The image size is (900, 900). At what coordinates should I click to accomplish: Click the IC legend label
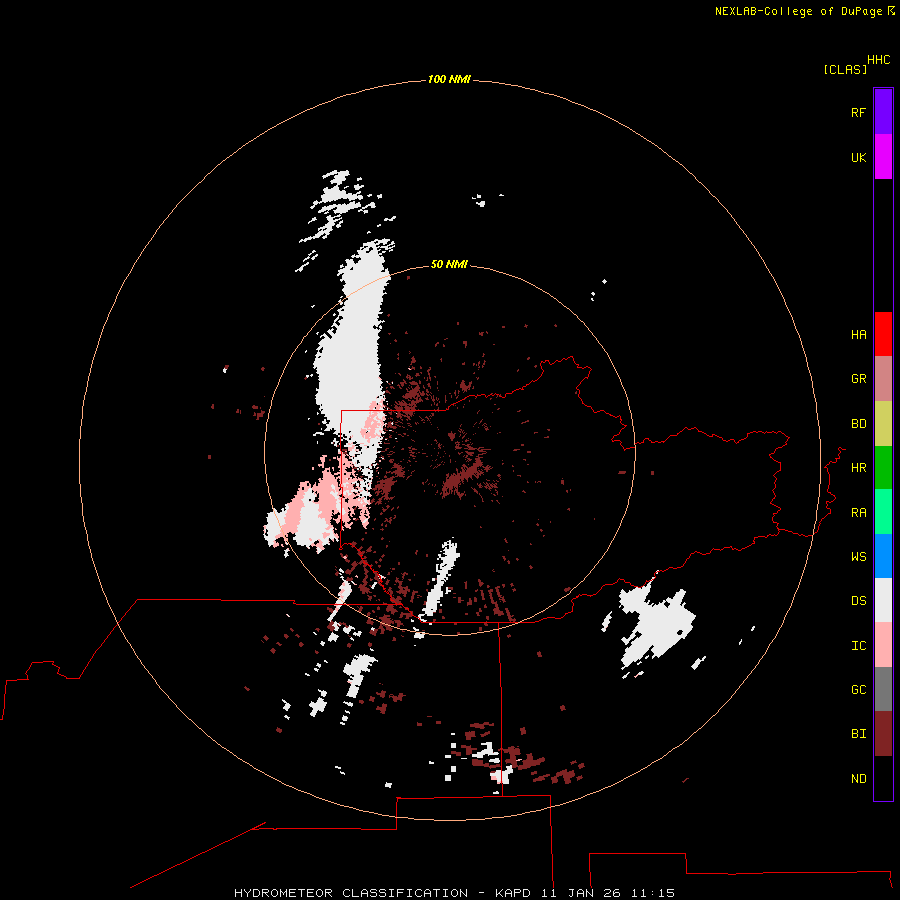[x=858, y=646]
